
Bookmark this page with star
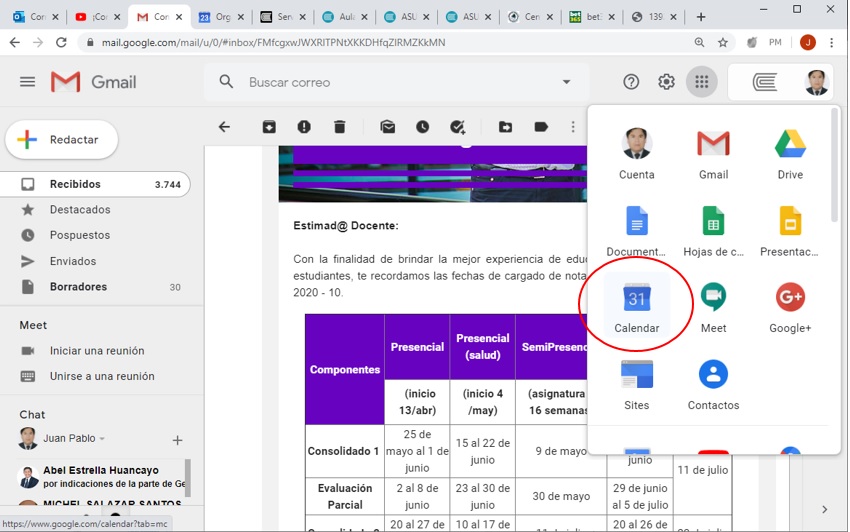(723, 42)
